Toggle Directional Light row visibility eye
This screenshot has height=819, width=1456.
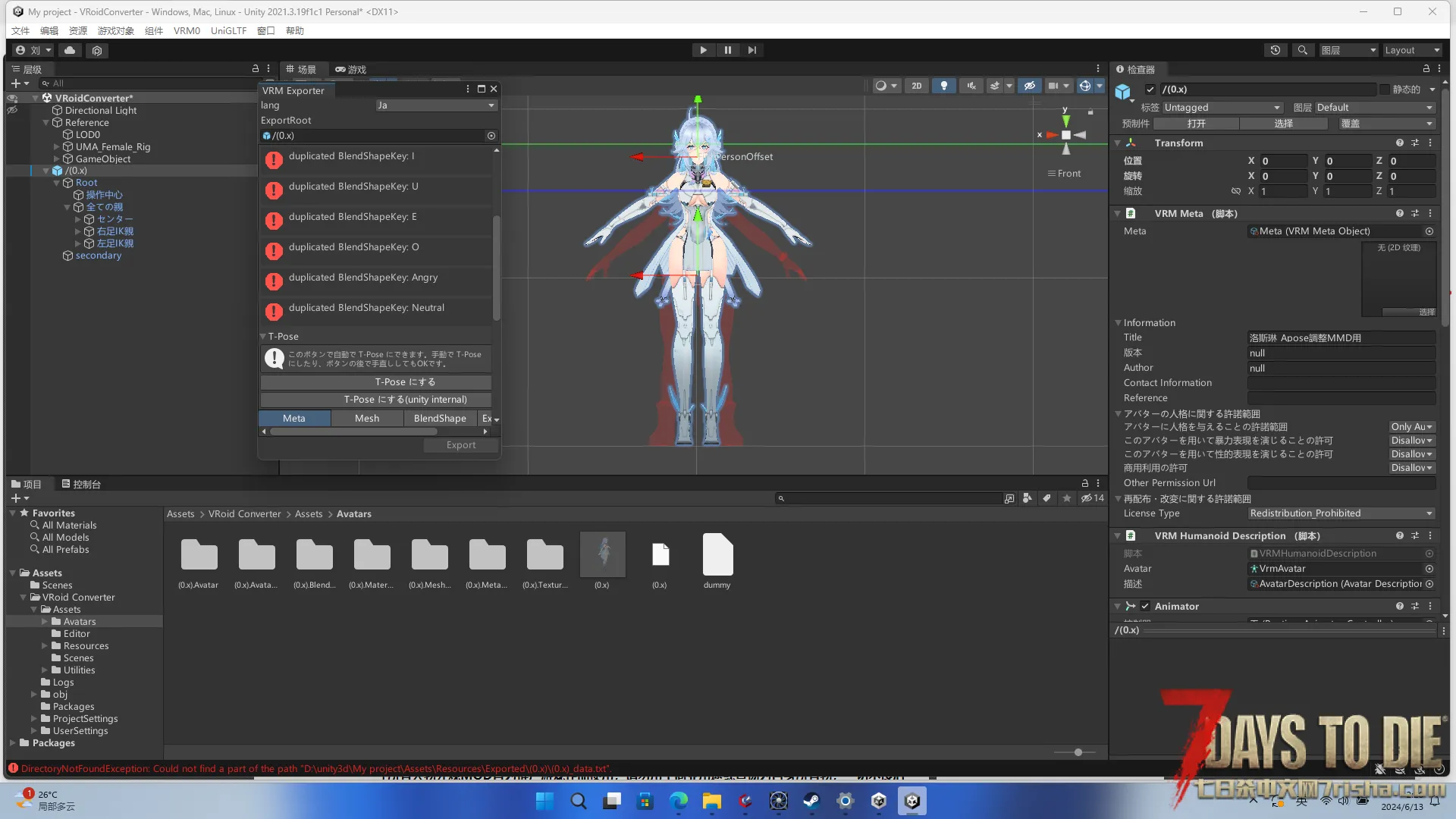tap(12, 111)
